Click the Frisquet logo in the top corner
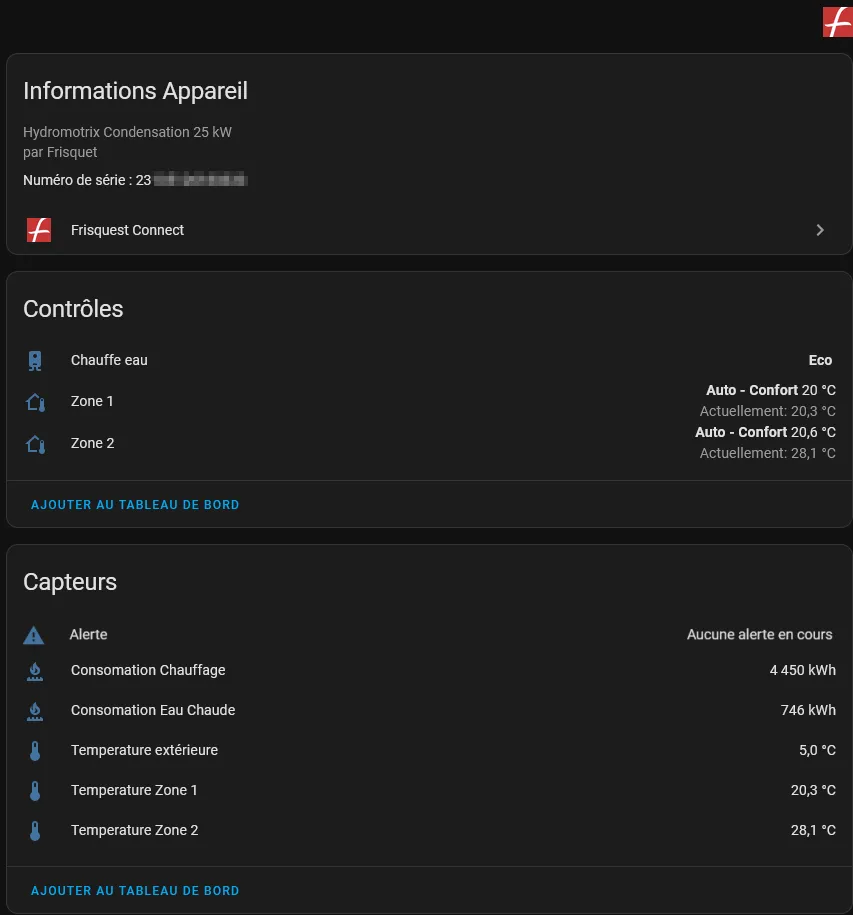The image size is (853, 915). (837, 22)
